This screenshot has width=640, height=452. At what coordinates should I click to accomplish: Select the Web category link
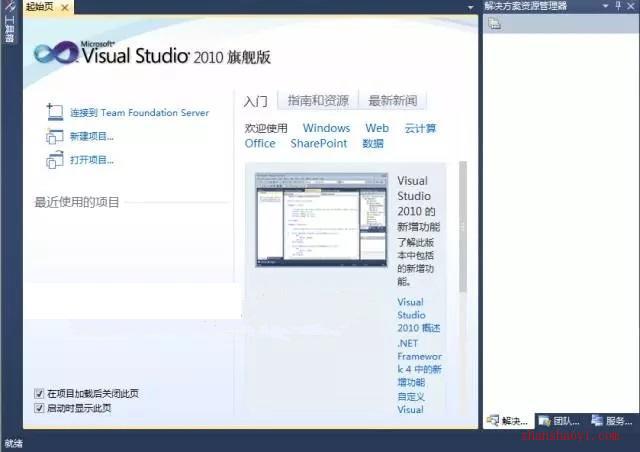point(377,128)
